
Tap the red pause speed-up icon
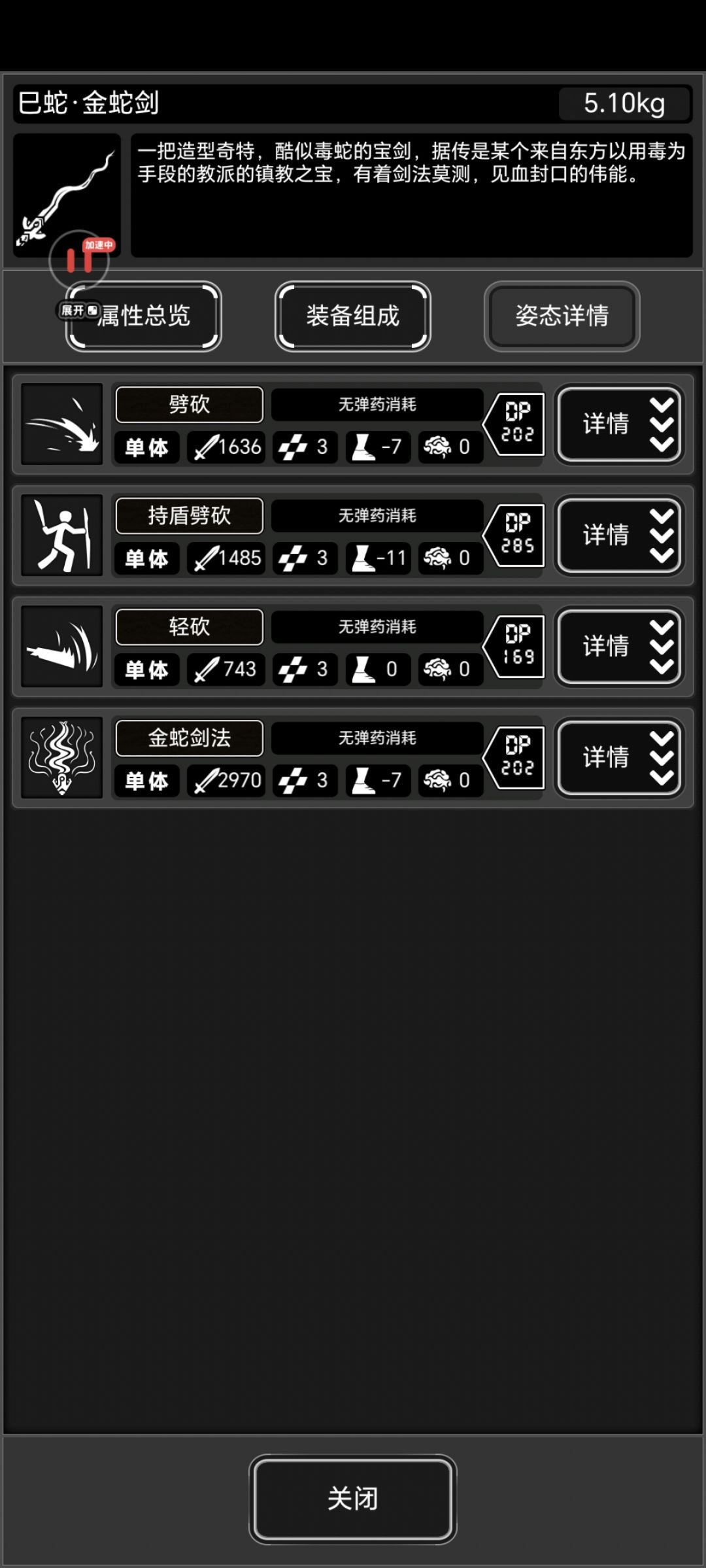[80, 260]
